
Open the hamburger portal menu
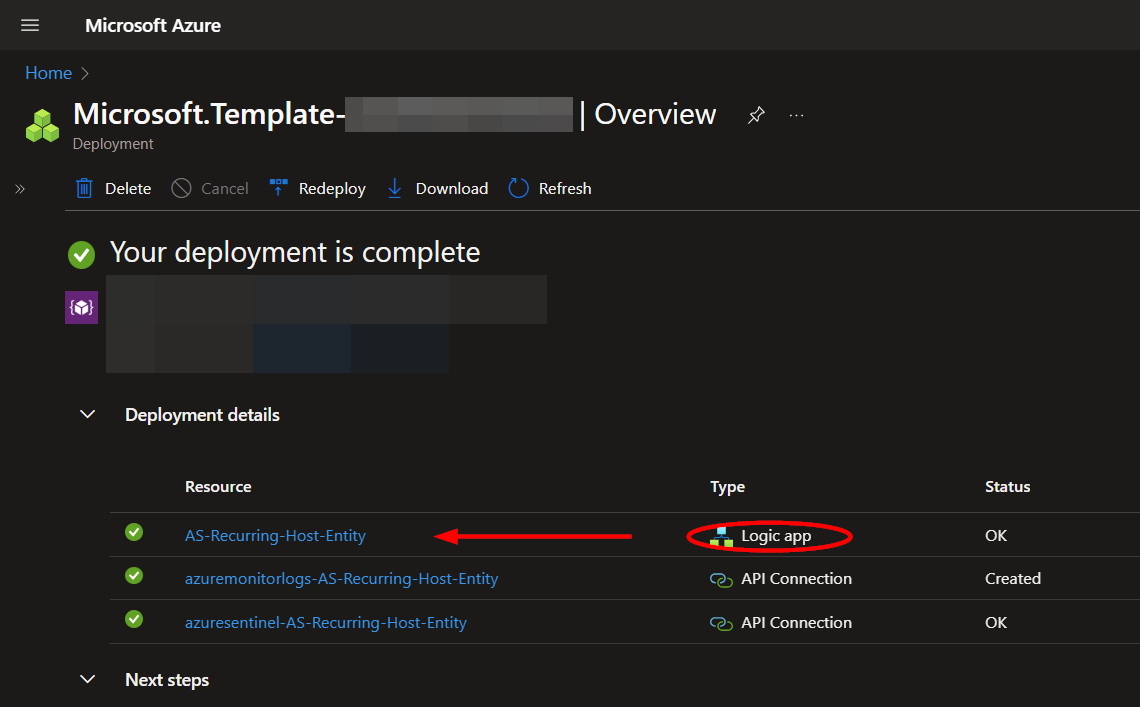tap(30, 25)
